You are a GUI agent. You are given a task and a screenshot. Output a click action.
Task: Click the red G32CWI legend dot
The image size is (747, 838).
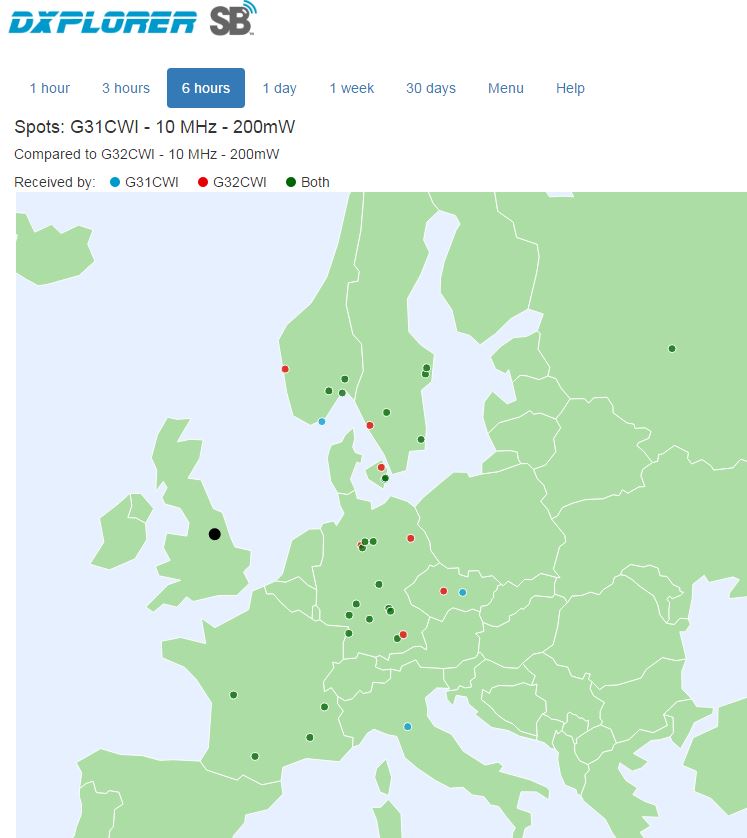click(203, 182)
